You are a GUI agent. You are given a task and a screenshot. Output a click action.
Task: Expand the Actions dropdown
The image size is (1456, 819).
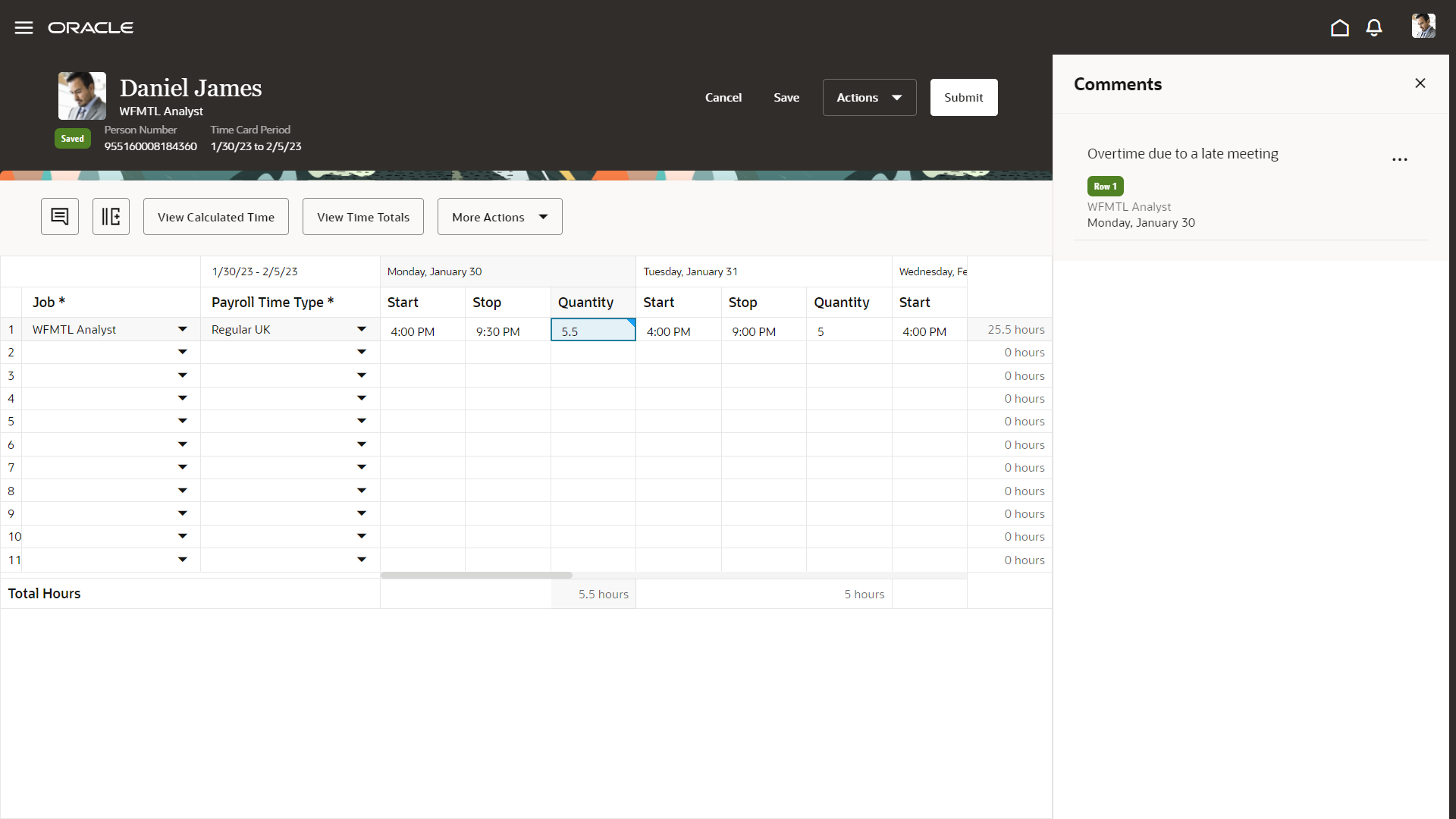(869, 98)
